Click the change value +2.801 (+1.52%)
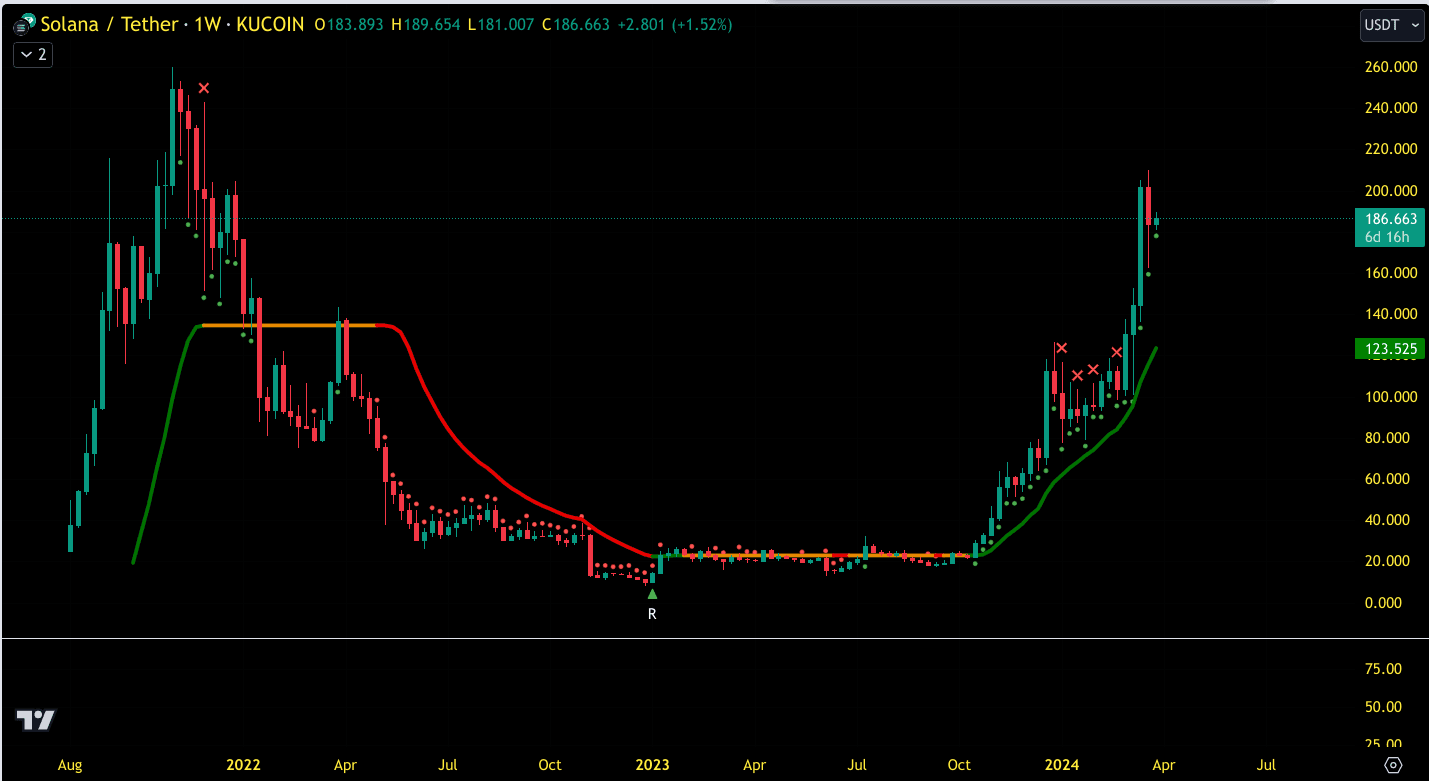 point(674,24)
